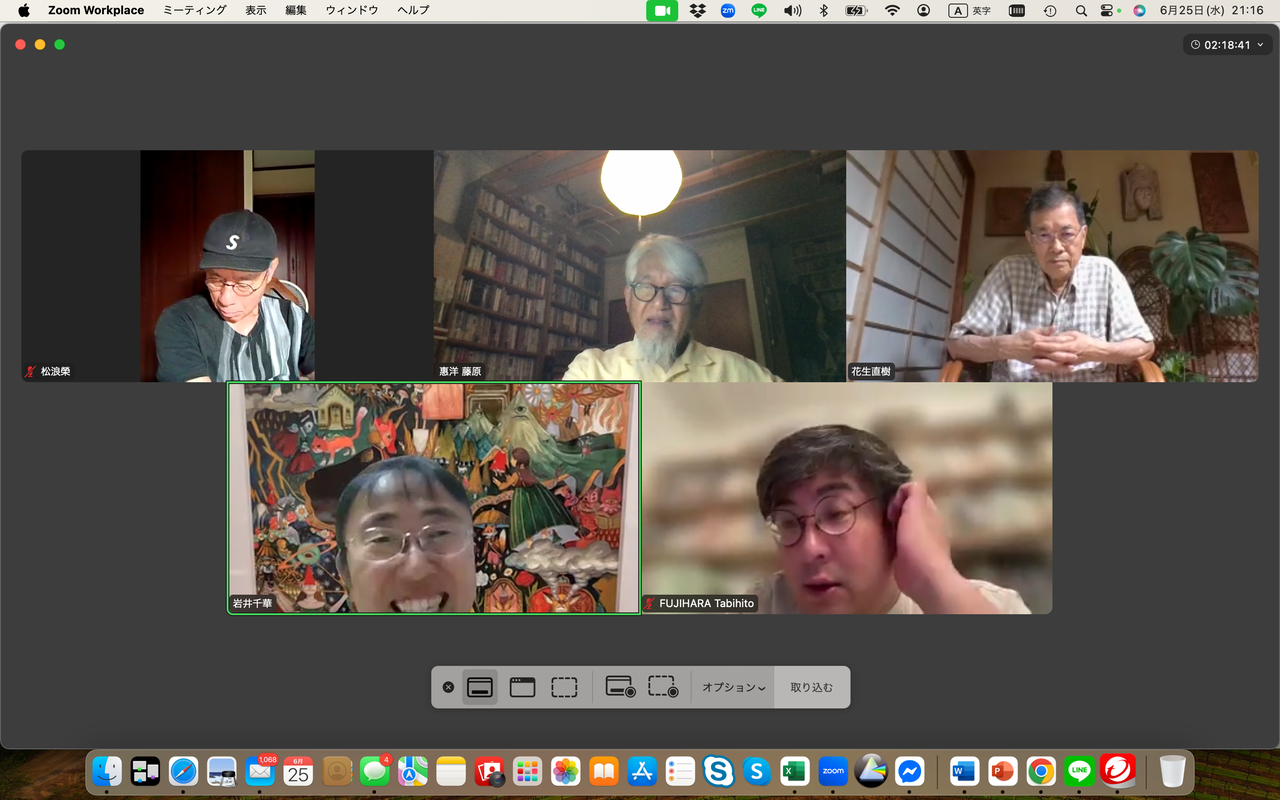Image resolution: width=1280 pixels, height=800 pixels.
Task: Open Spotlight search from menu bar
Action: click(1081, 10)
